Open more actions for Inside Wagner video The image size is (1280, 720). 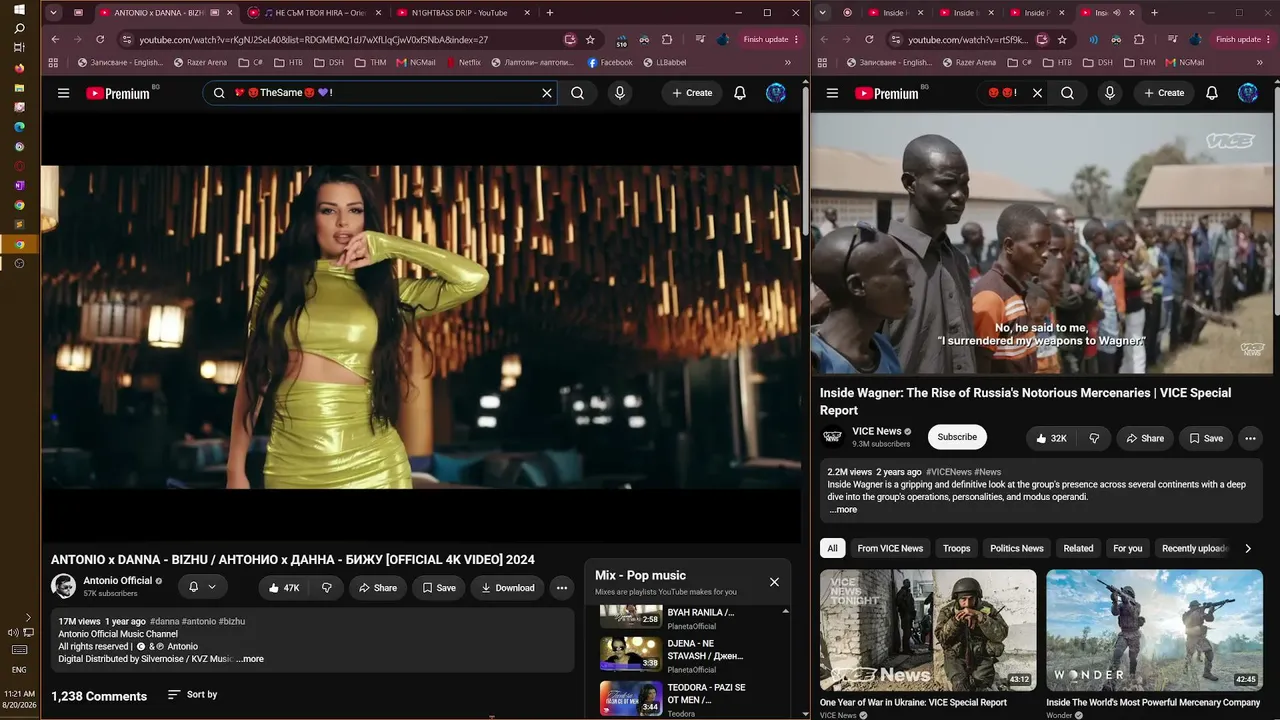(1250, 438)
